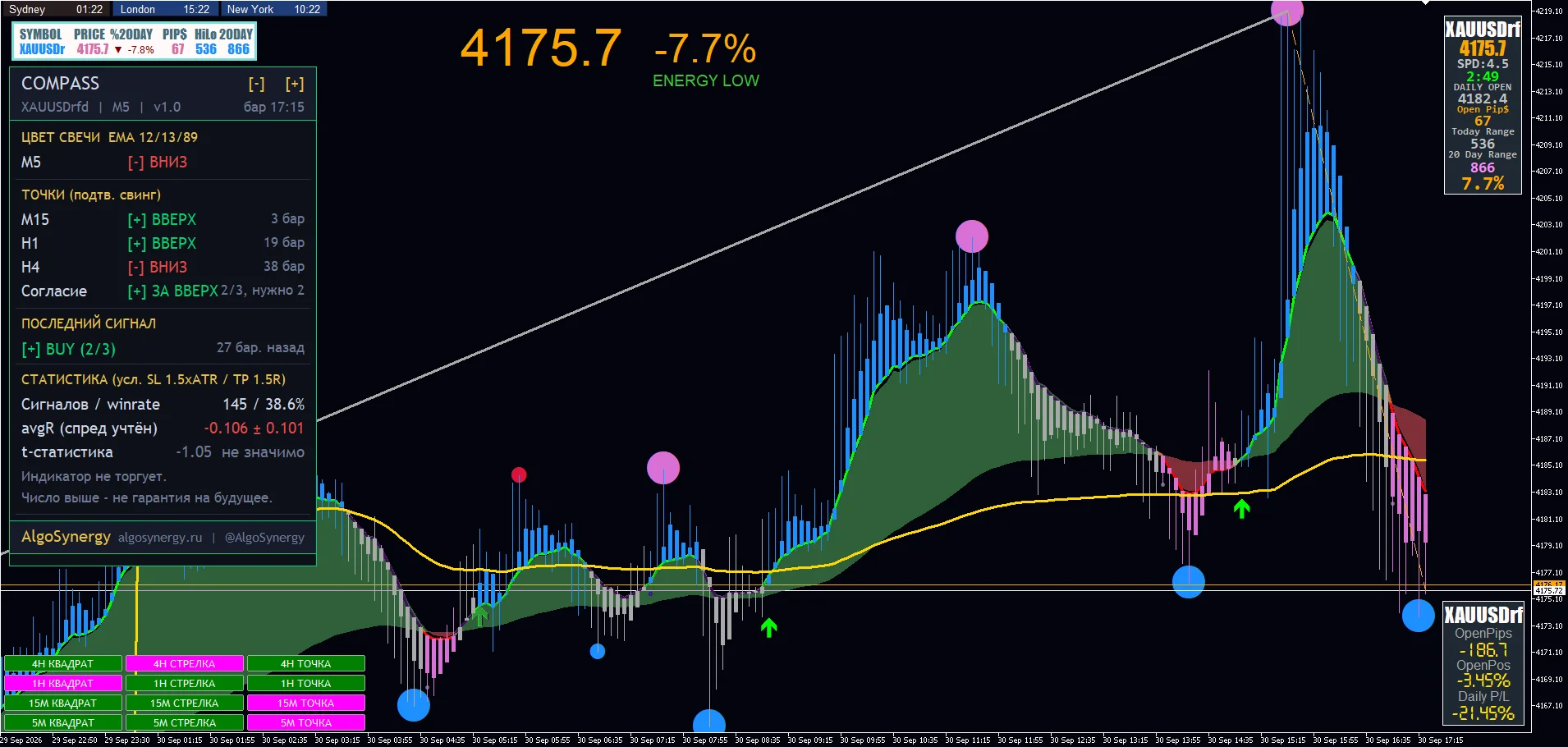The width and height of the screenshot is (1568, 747).
Task: Click the pink circle above the 07:15 candle
Action: pyautogui.click(x=663, y=468)
